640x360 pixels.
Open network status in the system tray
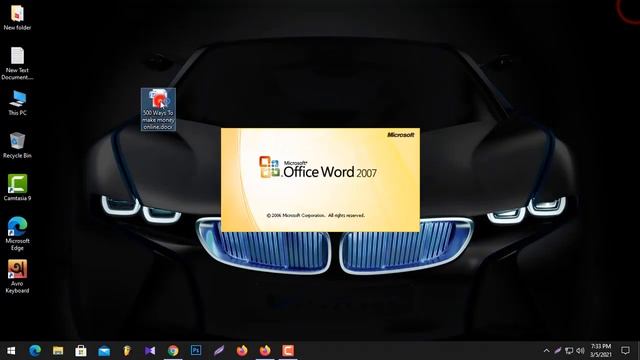pos(569,351)
